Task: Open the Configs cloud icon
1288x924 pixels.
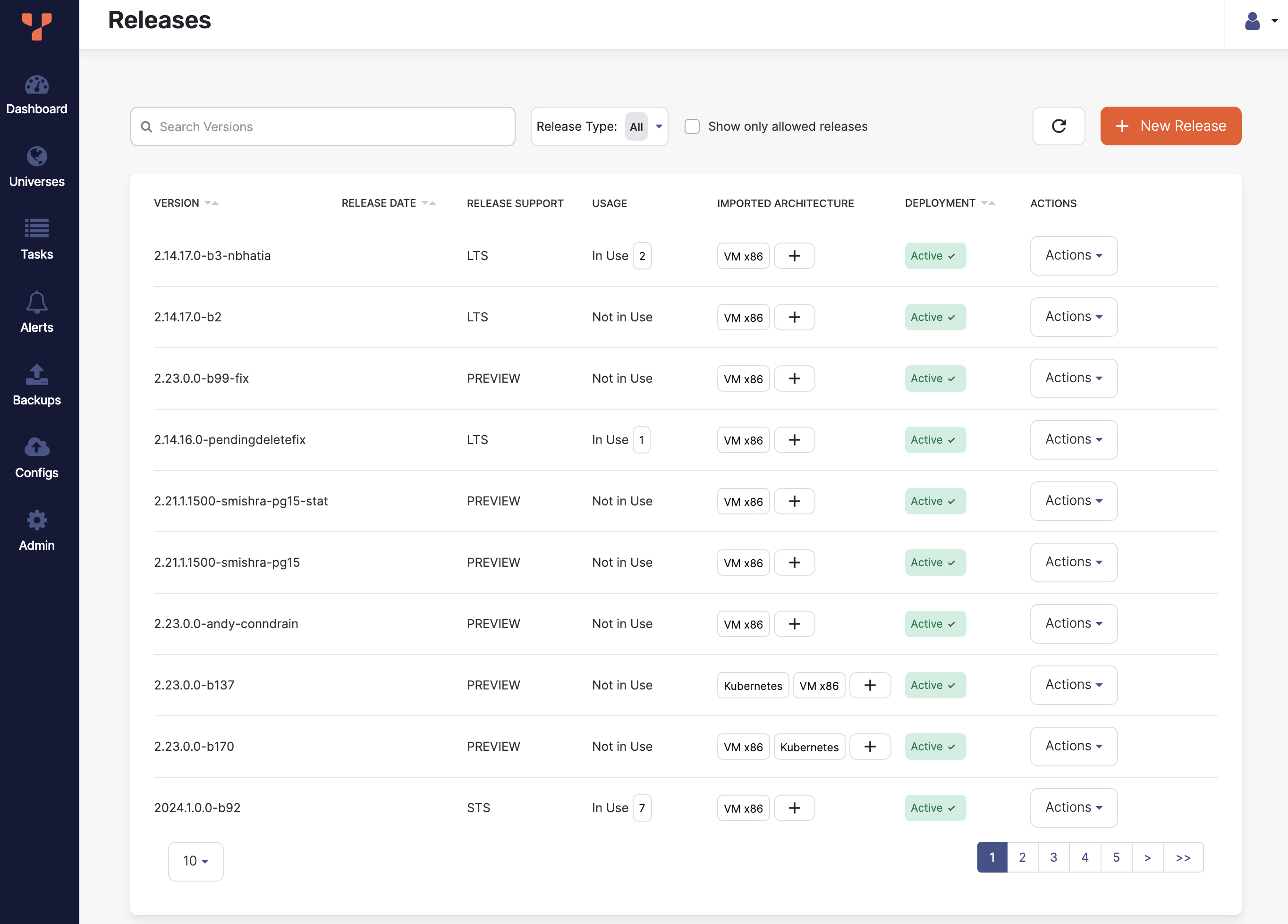Action: pyautogui.click(x=37, y=447)
